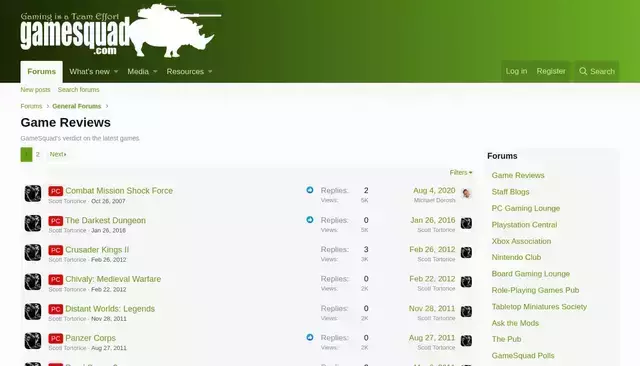This screenshot has width=640, height=366.
Task: Click the Register button
Action: 551,71
